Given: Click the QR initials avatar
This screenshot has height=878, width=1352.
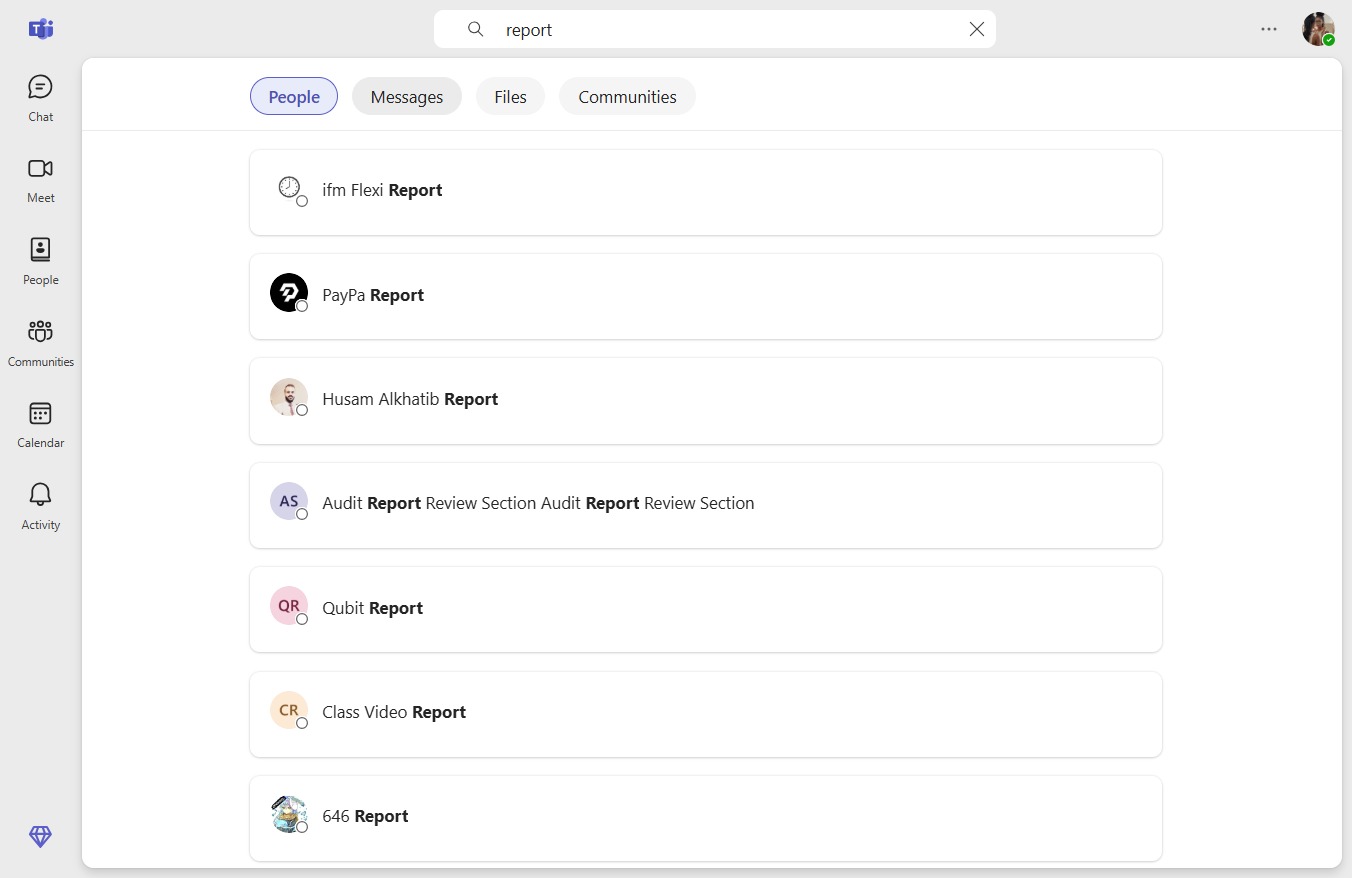Looking at the screenshot, I should coord(289,605).
